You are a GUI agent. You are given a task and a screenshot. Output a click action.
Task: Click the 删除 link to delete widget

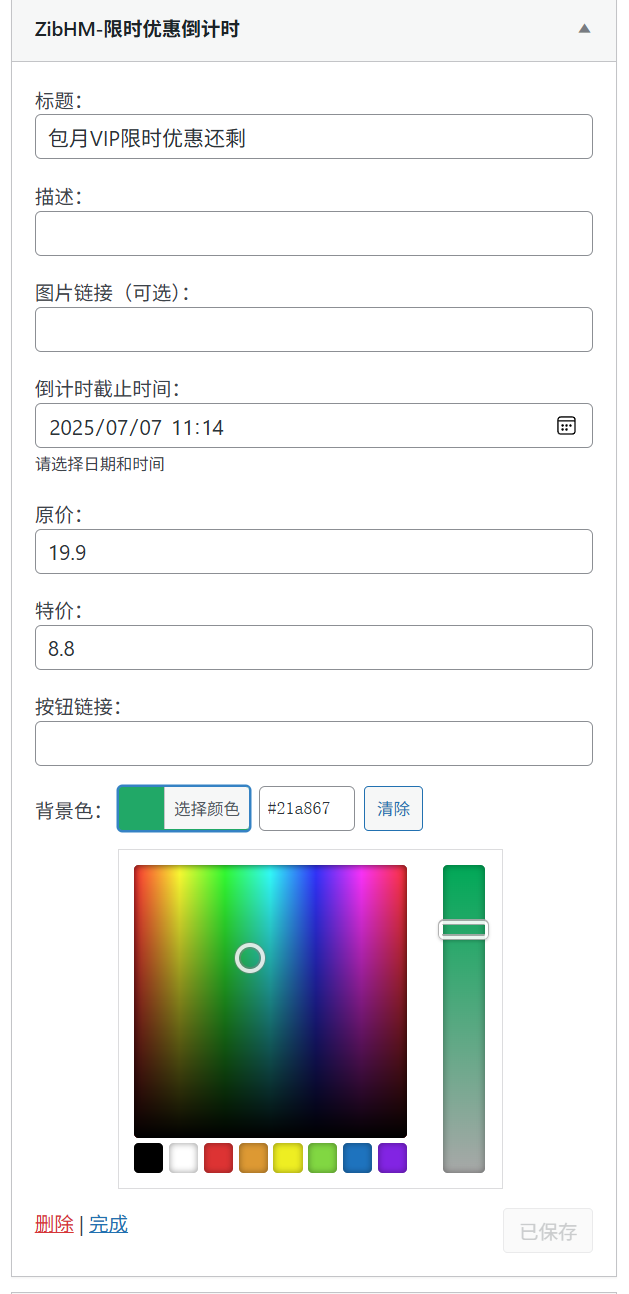(53, 1222)
